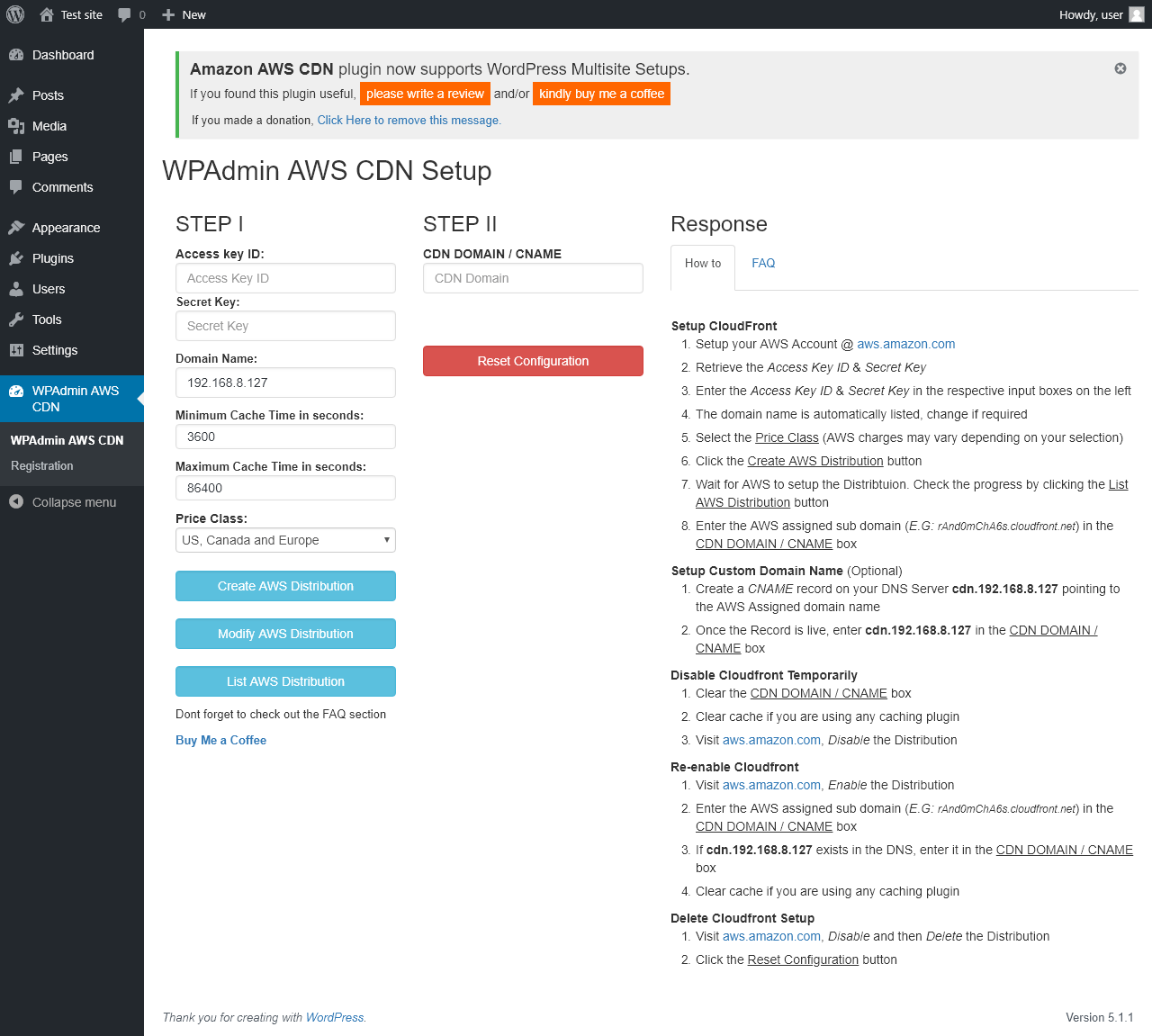This screenshot has width=1152, height=1036.
Task: Click the user avatar in admin bar
Action: [x=1137, y=14]
